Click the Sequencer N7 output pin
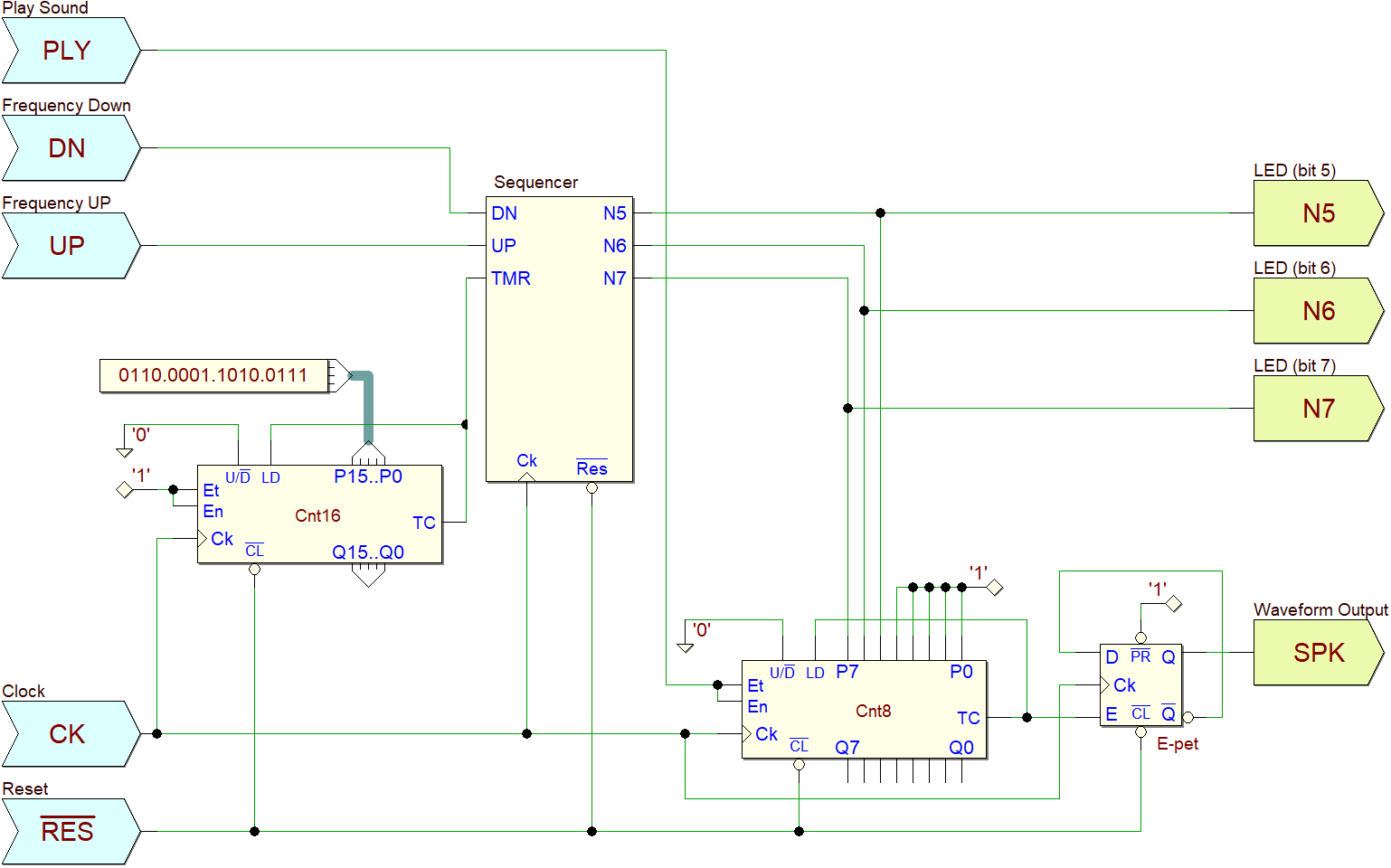Screen dimensions: 1391x868 coord(615,278)
